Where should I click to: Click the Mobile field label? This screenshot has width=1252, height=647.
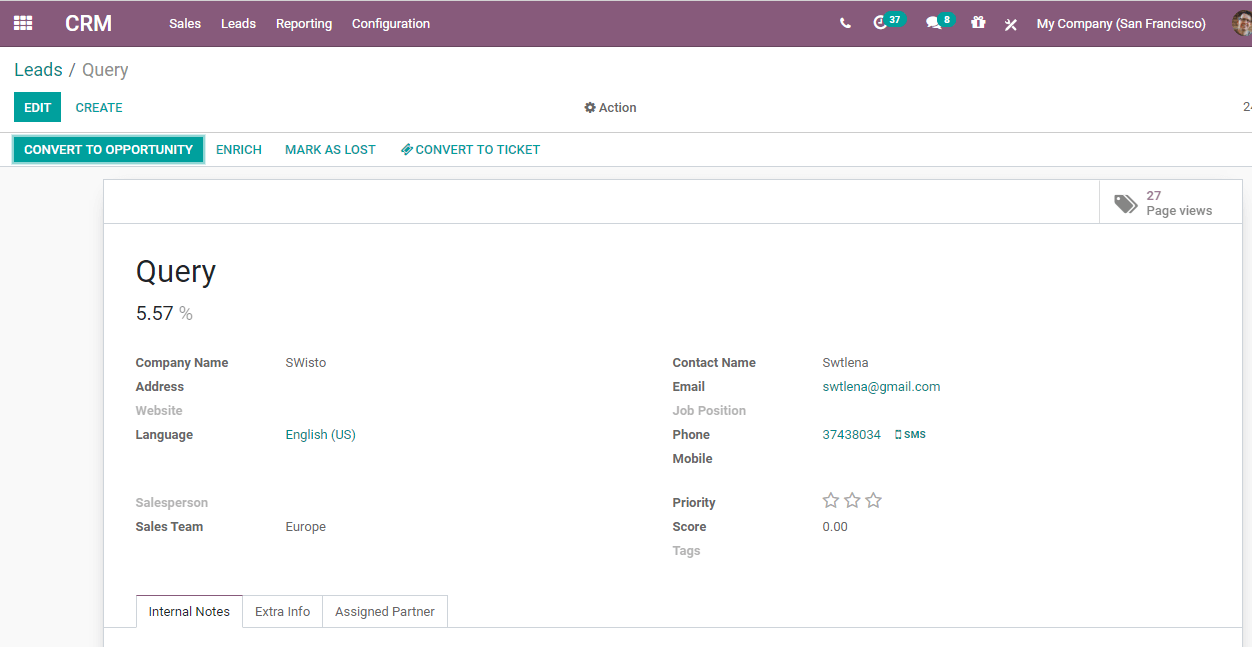[692, 459]
